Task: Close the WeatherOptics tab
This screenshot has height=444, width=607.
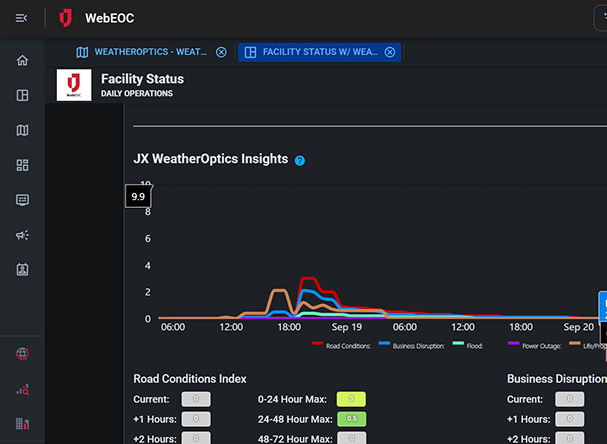Action: (221, 52)
